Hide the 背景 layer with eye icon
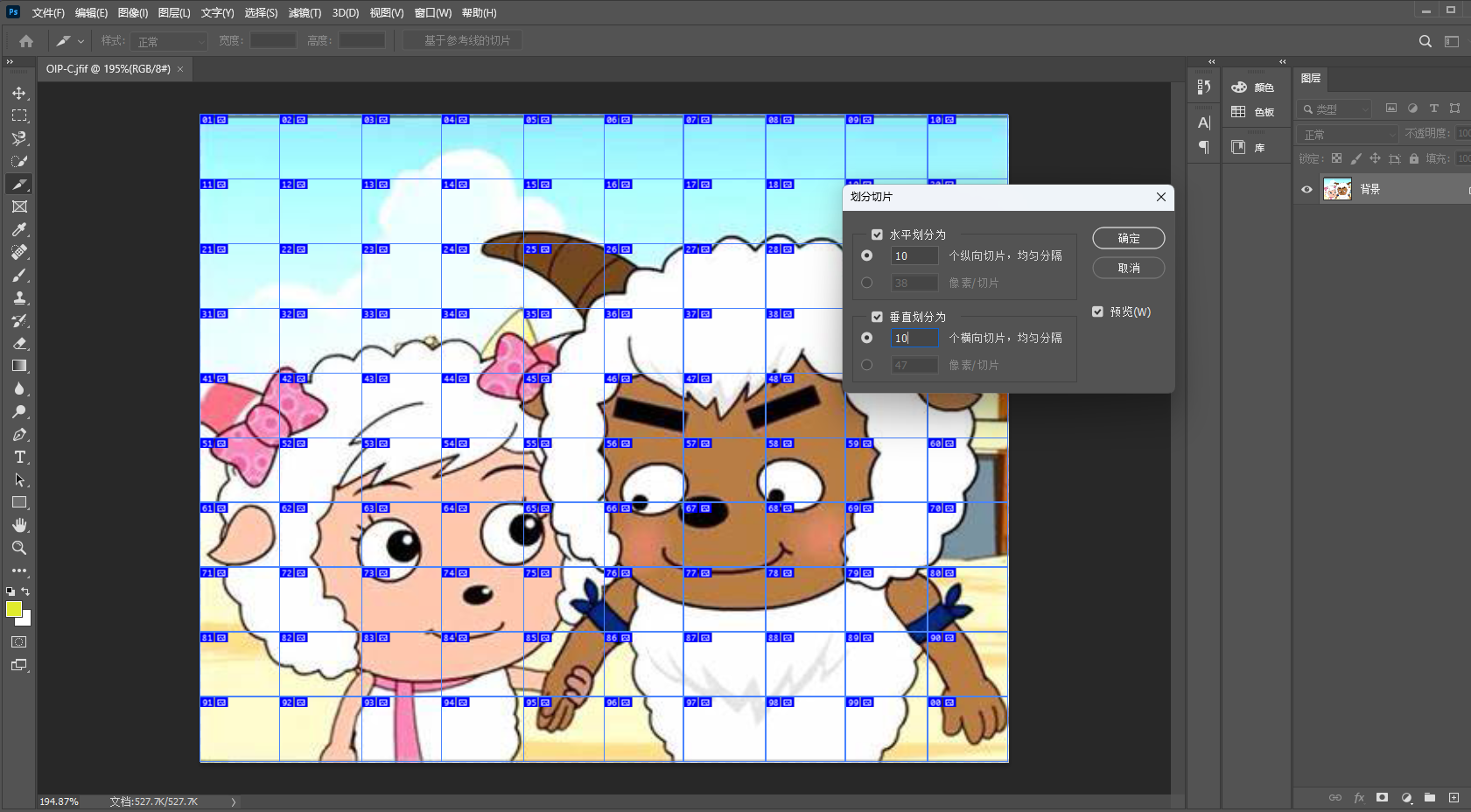 point(1306,189)
